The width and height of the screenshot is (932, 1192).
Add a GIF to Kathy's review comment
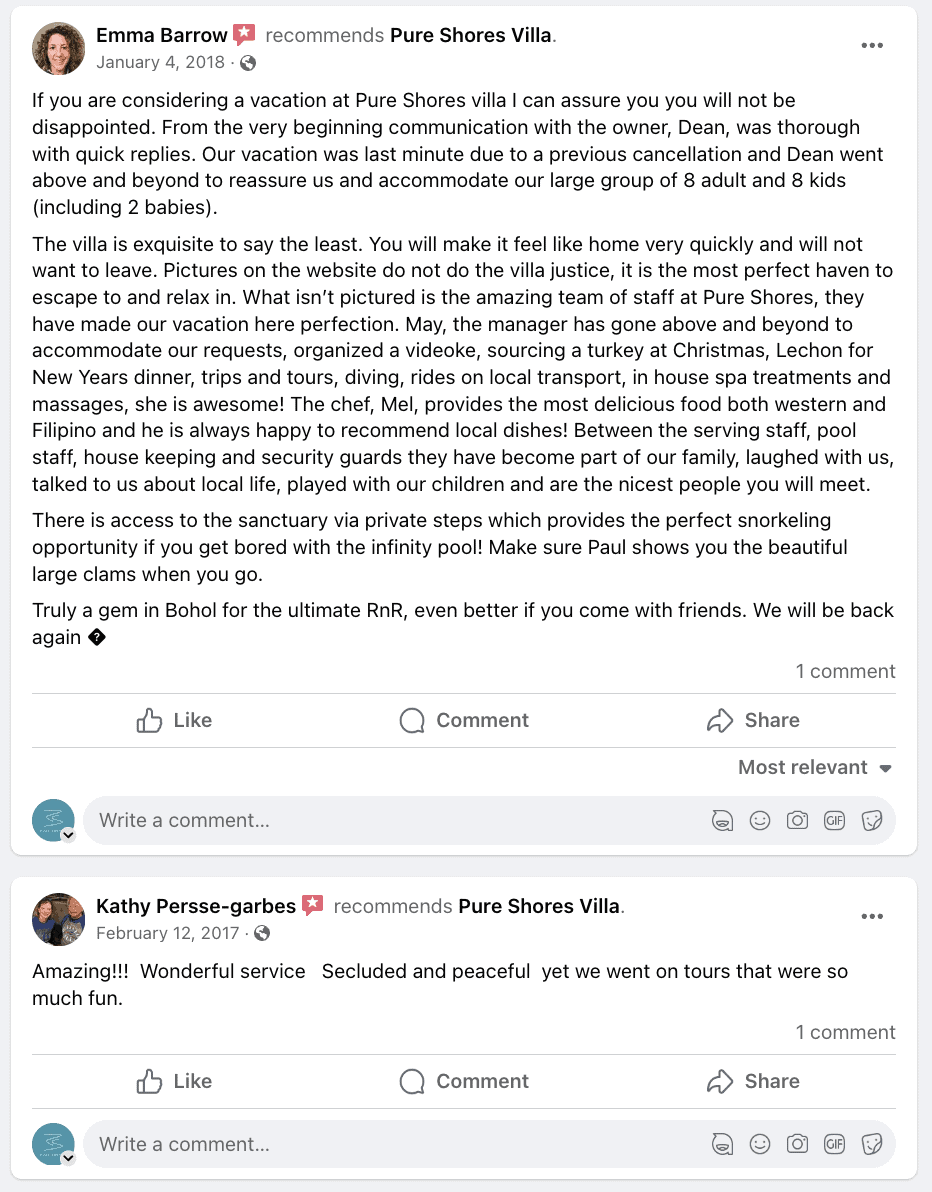coord(834,1144)
